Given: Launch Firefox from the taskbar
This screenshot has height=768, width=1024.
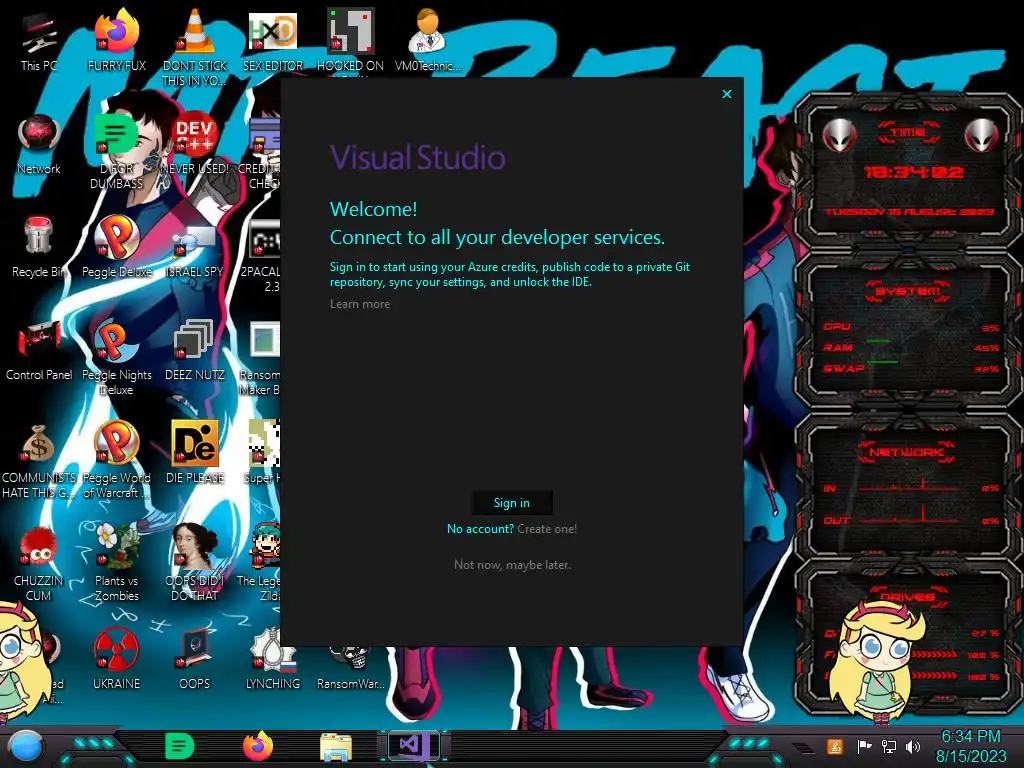Looking at the screenshot, I should tap(258, 746).
